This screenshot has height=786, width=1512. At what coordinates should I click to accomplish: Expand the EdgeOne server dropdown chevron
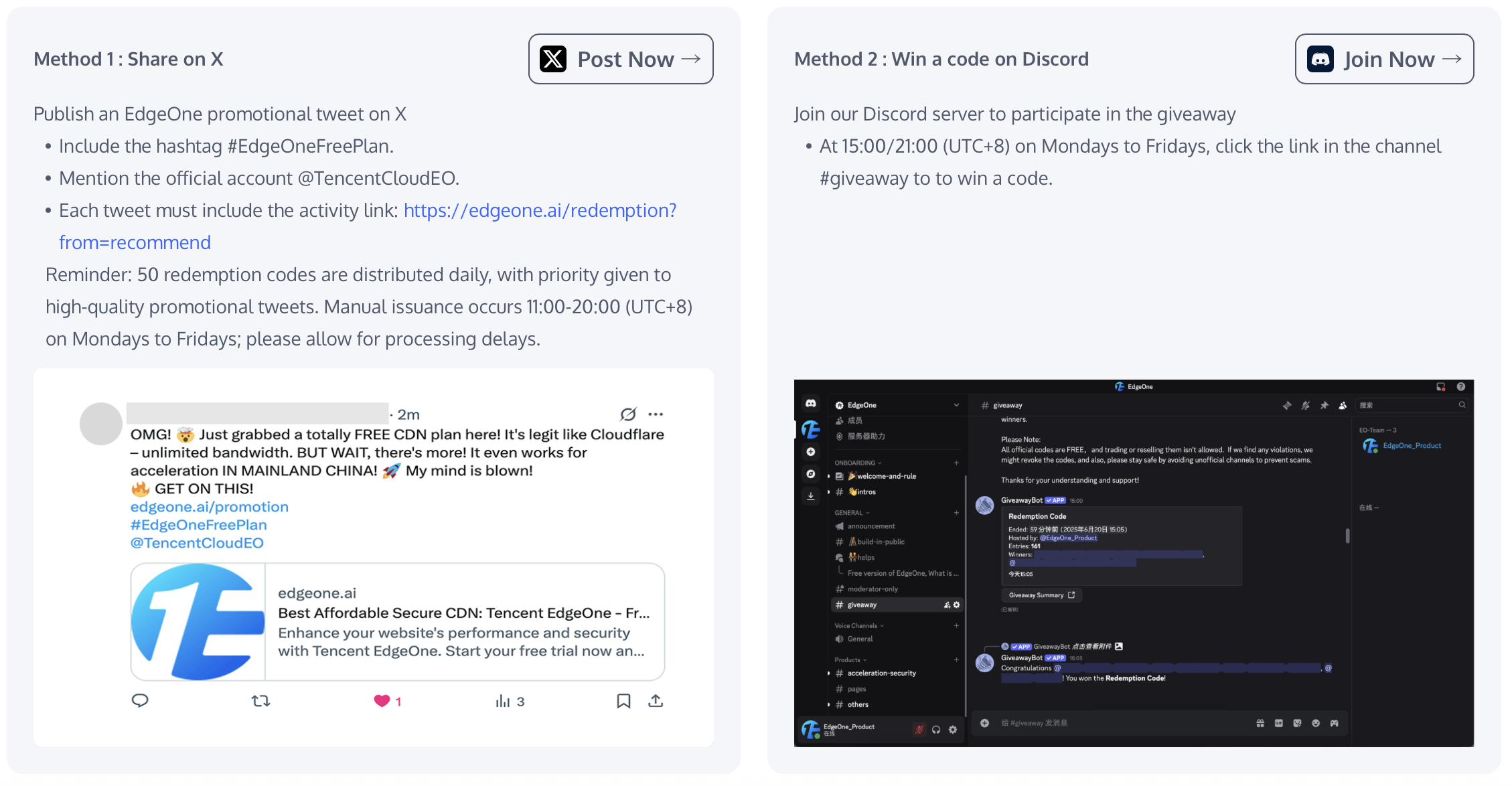click(956, 405)
